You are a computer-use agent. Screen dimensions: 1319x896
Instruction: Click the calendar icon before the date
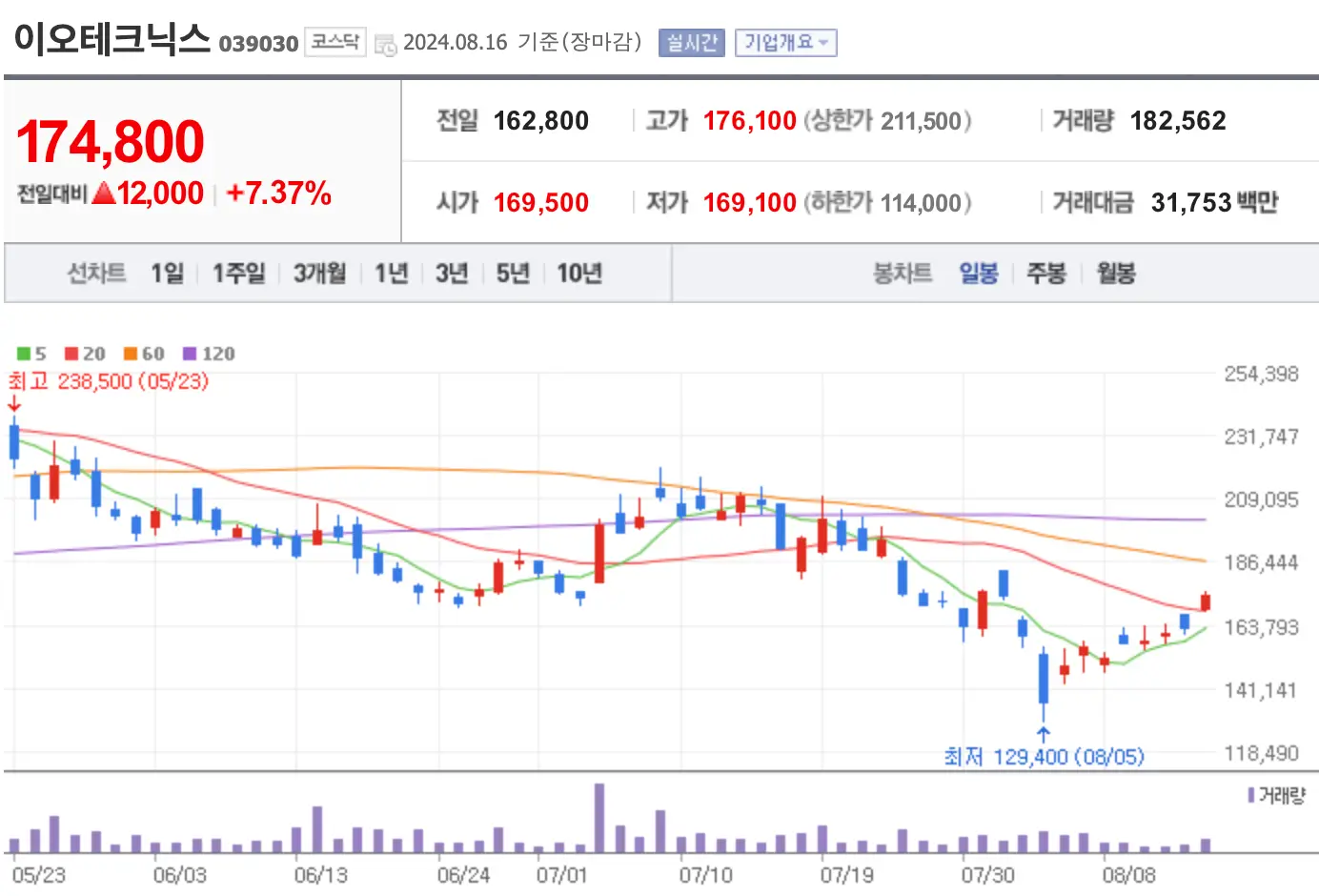pos(385,44)
